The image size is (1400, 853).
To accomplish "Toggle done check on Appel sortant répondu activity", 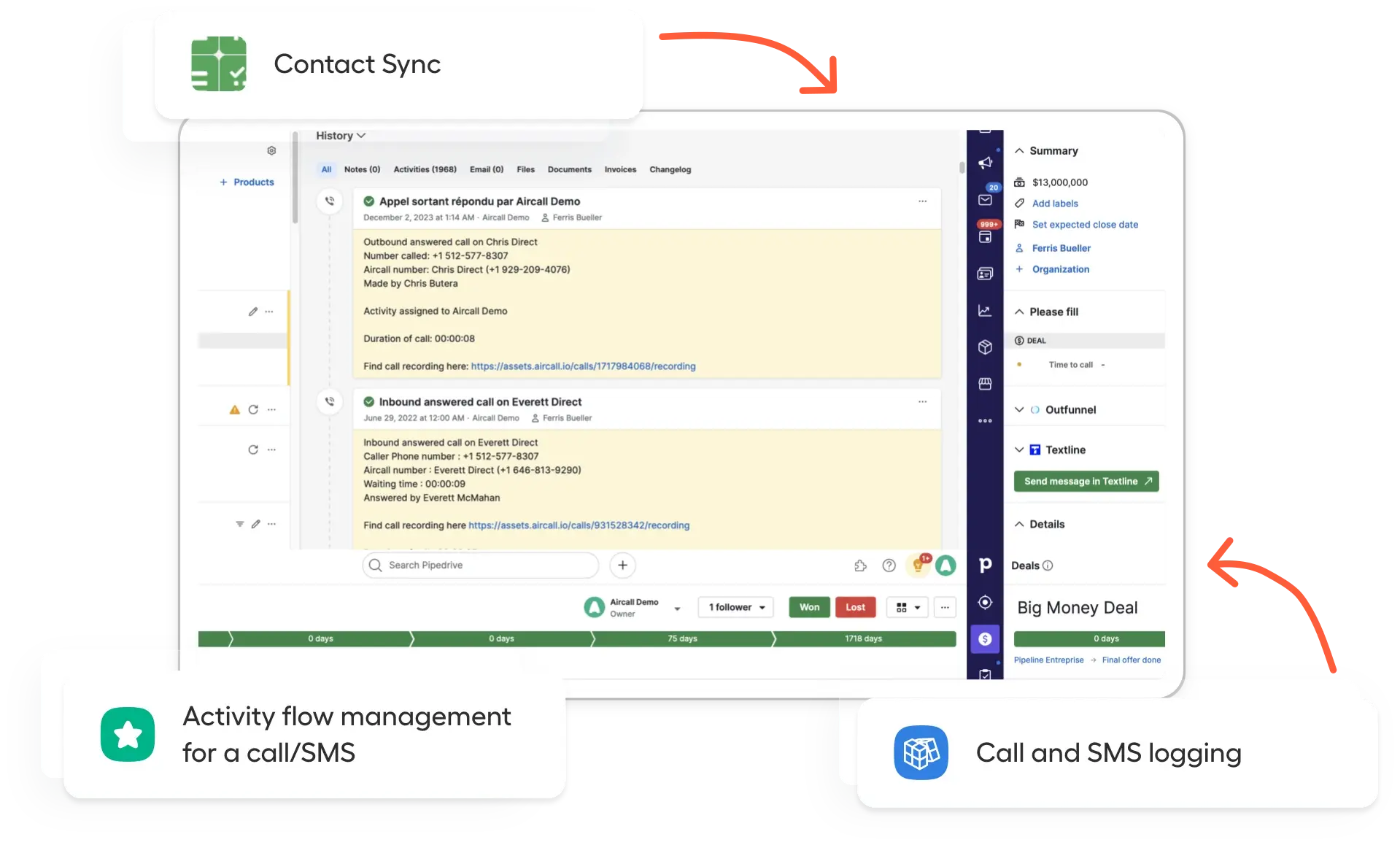I will (368, 201).
